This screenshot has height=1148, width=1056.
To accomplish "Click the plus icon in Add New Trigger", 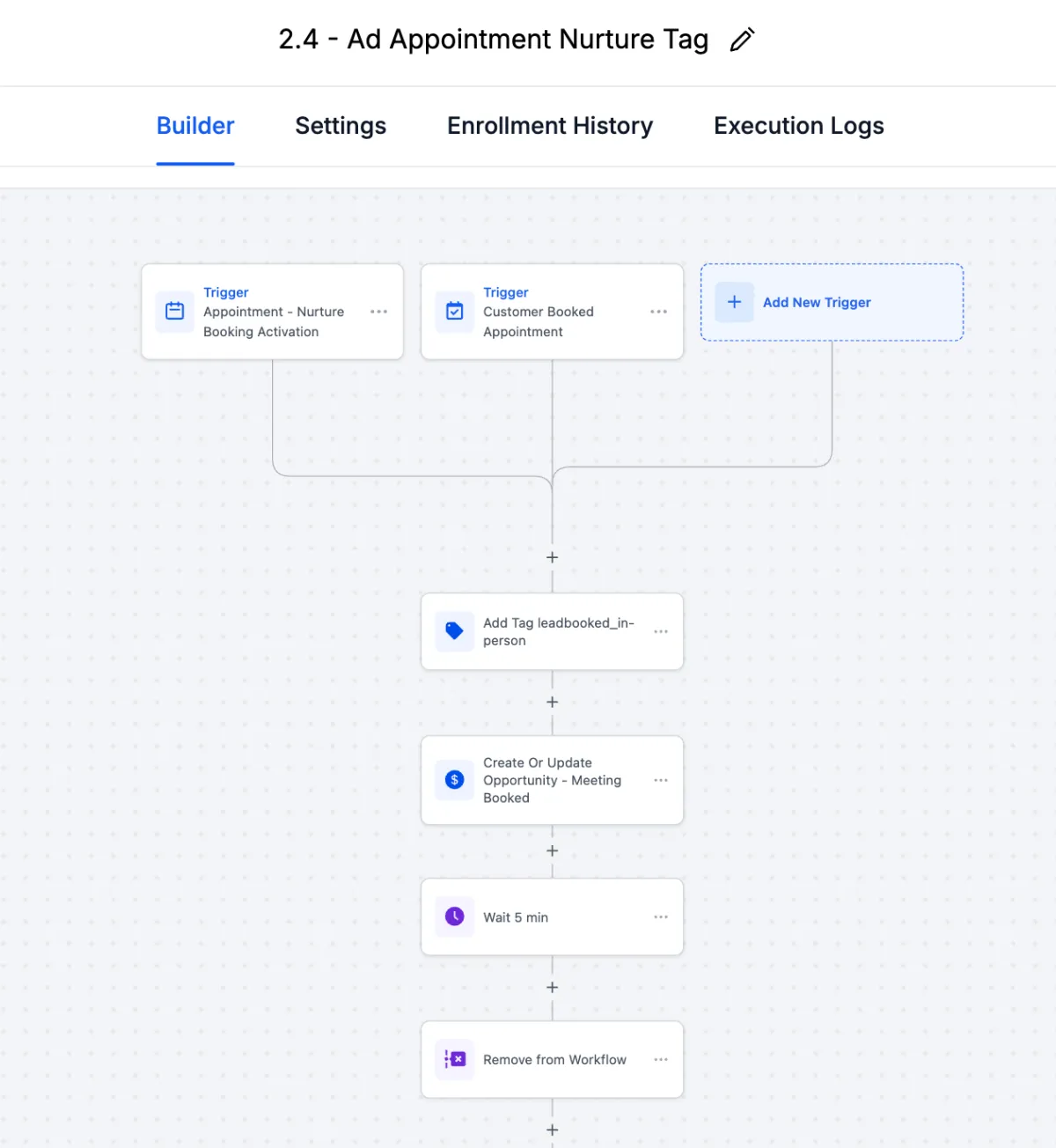I will pos(734,302).
